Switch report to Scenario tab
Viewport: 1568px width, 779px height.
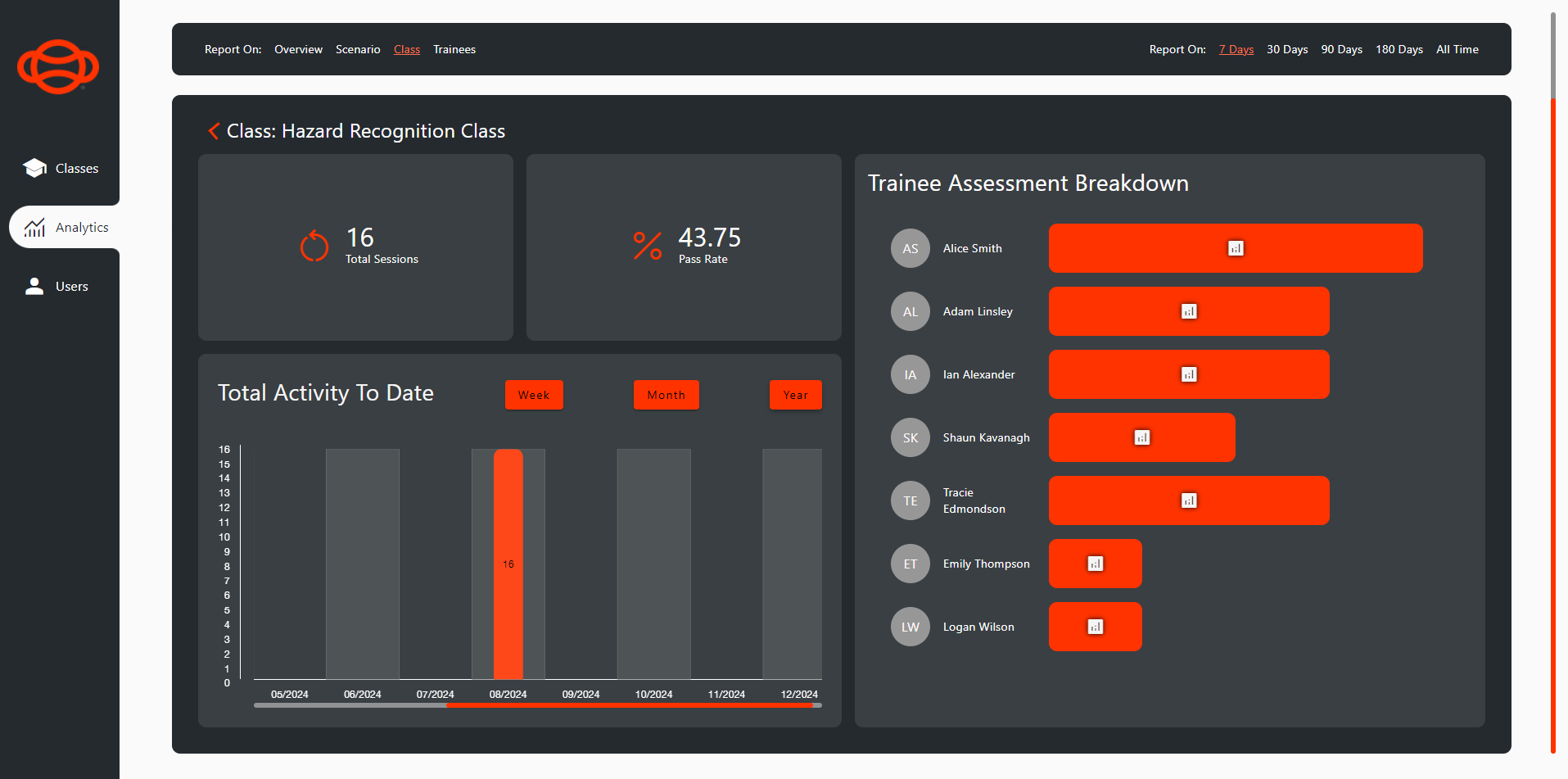(x=358, y=49)
